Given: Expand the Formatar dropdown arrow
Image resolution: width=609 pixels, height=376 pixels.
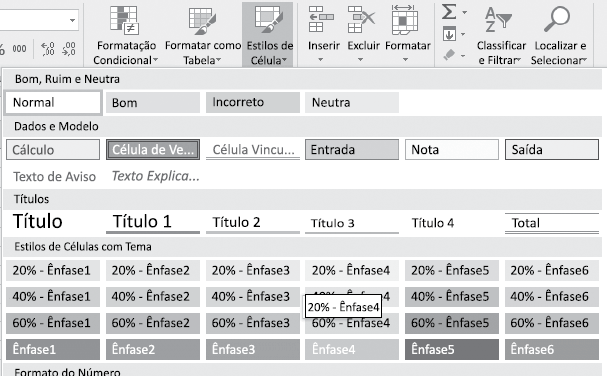Looking at the screenshot, I should tap(405, 60).
